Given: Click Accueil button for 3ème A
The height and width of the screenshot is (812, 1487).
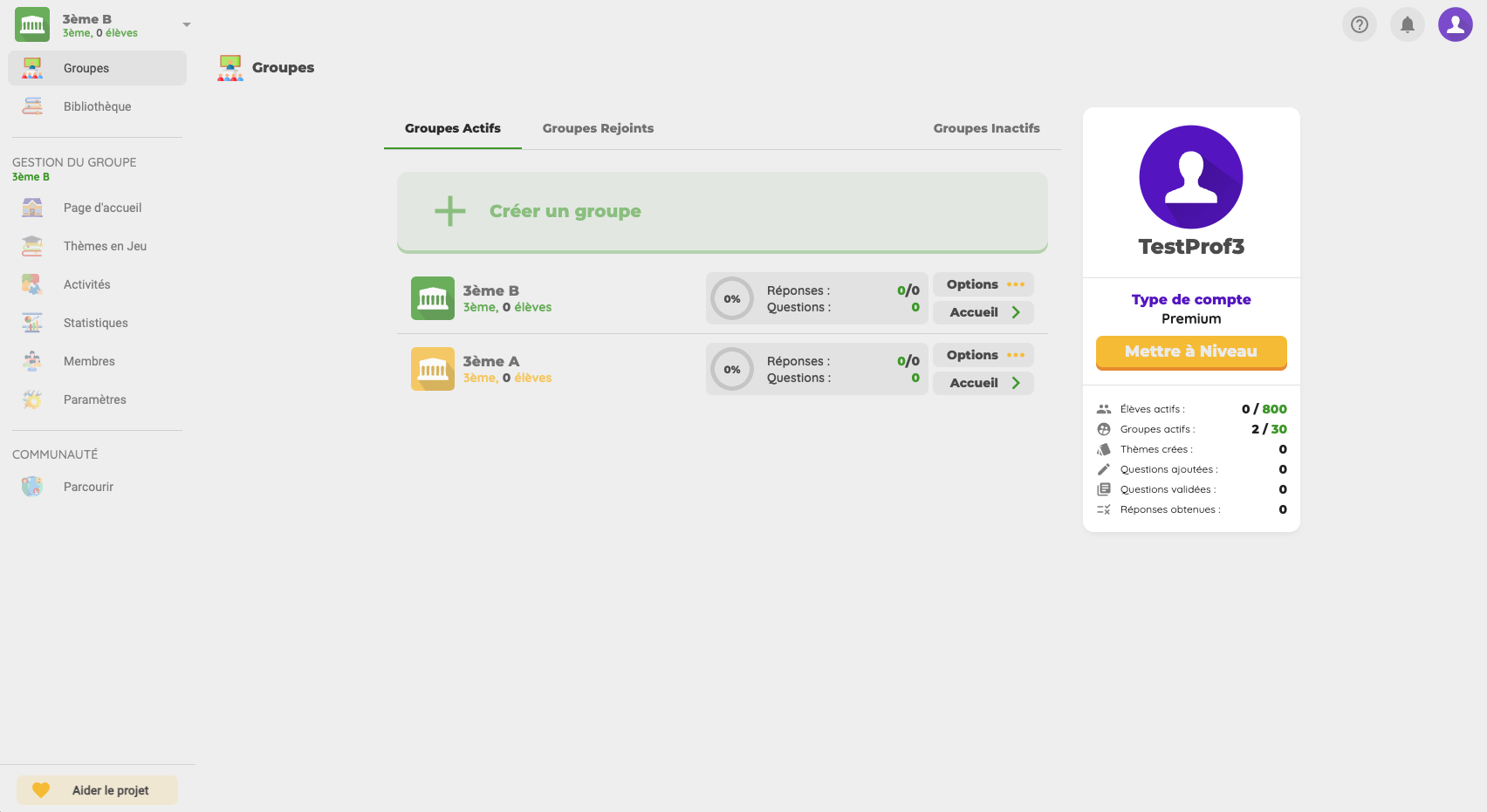Looking at the screenshot, I should click(x=983, y=383).
